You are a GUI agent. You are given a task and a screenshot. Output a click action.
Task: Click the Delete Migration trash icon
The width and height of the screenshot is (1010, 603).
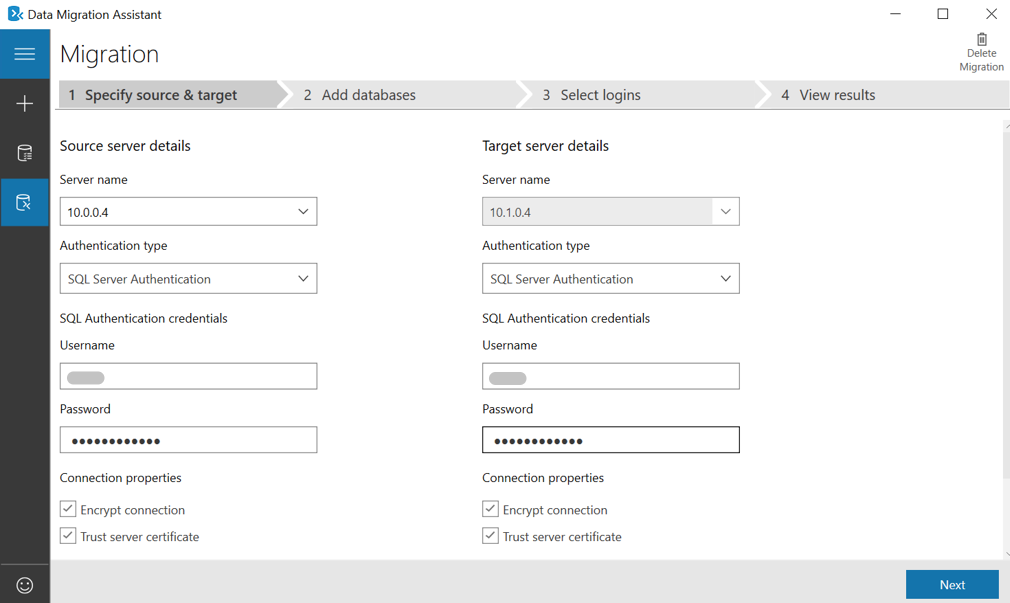[x=981, y=40]
